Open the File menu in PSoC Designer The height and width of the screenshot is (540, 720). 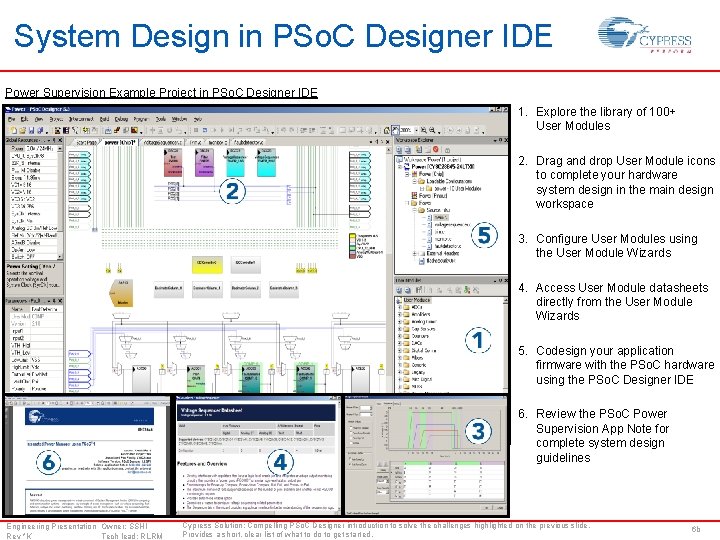pyautogui.click(x=11, y=119)
